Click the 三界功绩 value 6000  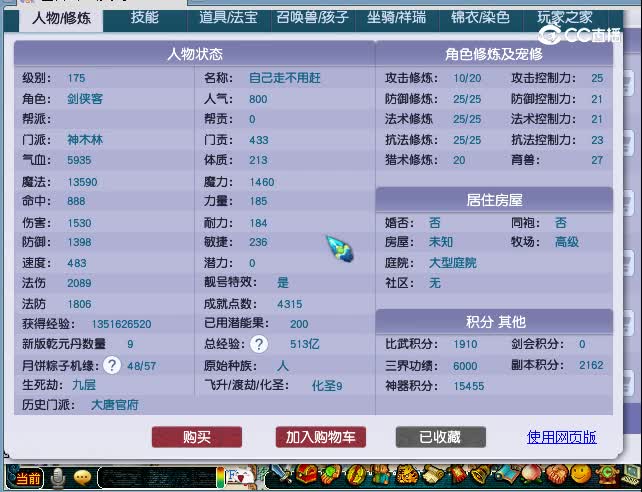tap(465, 366)
